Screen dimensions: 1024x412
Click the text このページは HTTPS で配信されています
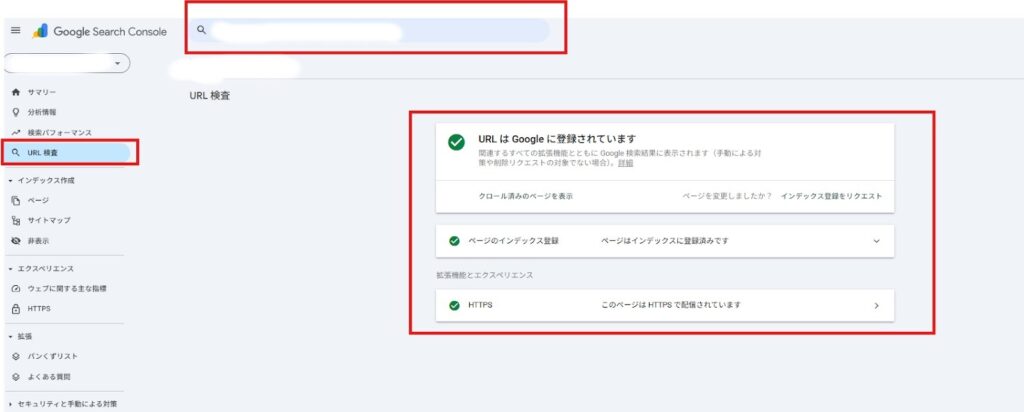[x=671, y=305]
